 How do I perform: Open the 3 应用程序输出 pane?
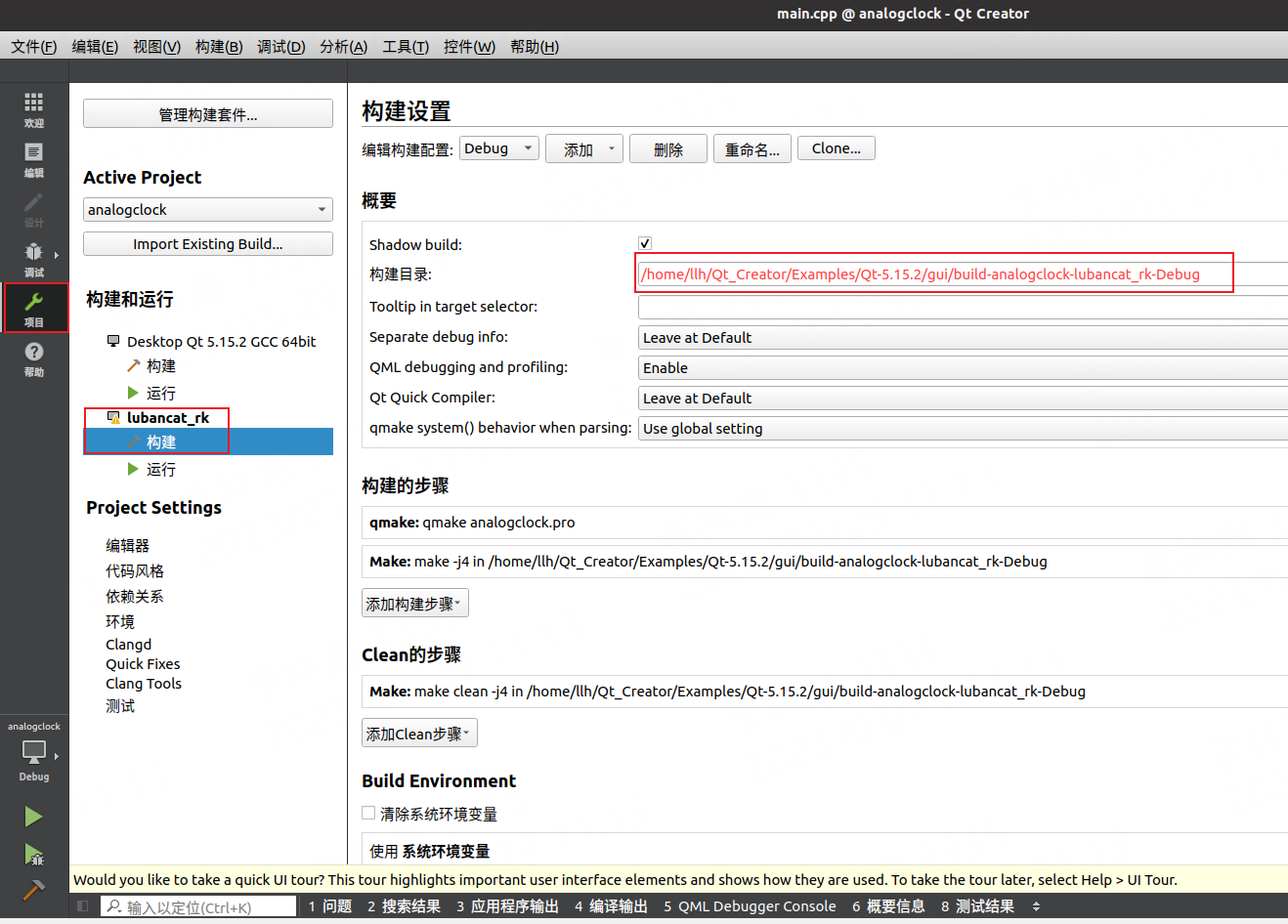(x=507, y=906)
